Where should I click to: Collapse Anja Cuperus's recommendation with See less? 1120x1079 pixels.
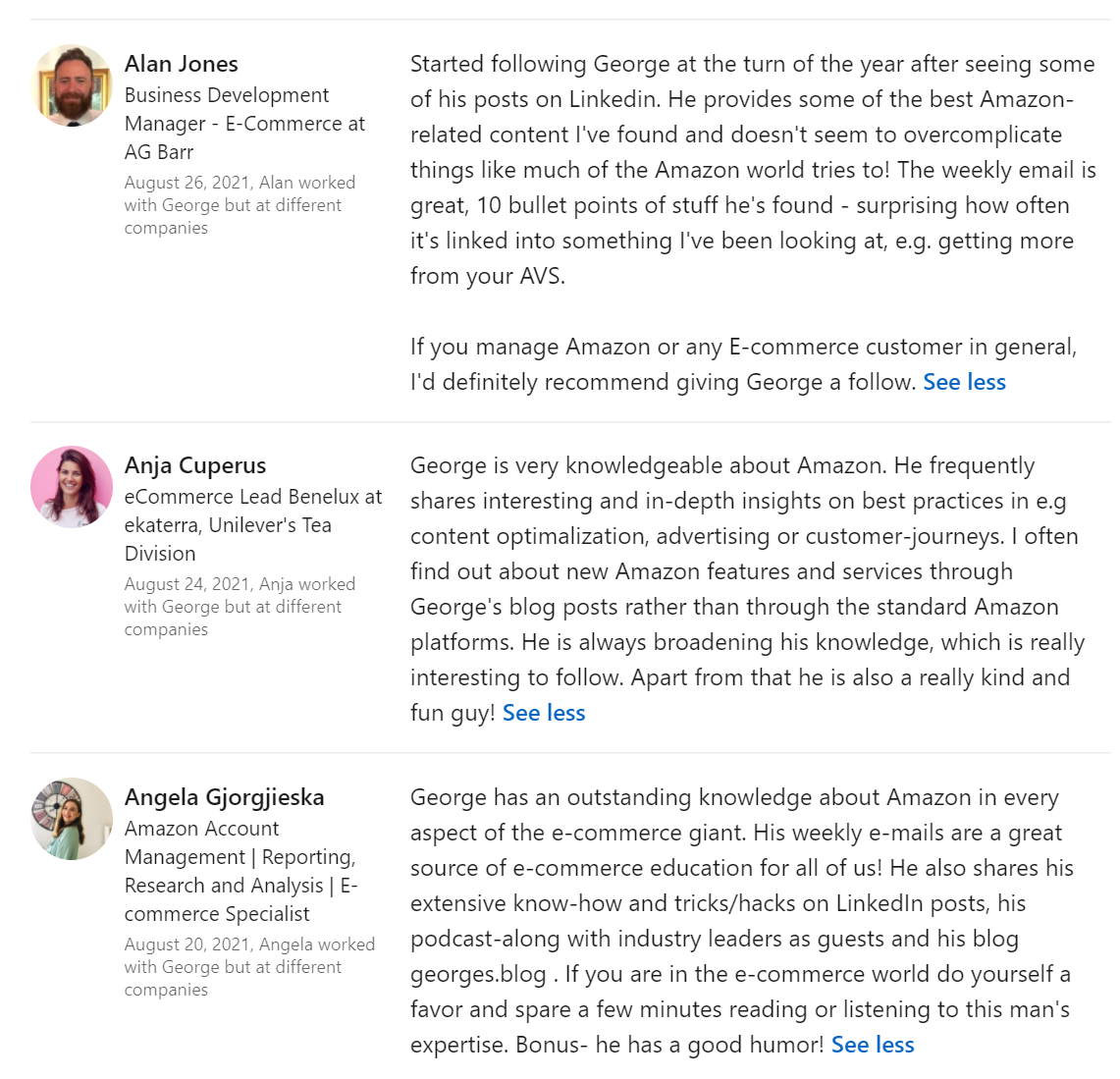point(544,713)
